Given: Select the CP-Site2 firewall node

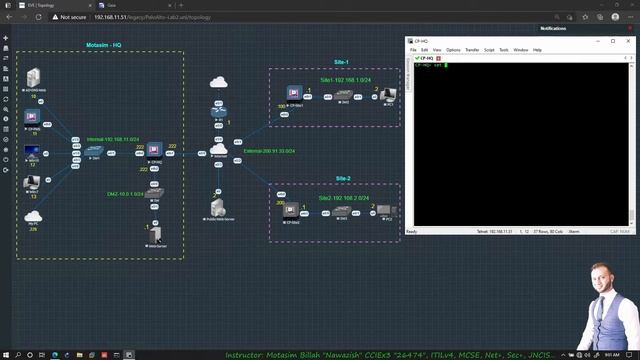Looking at the screenshot, I should [x=291, y=211].
